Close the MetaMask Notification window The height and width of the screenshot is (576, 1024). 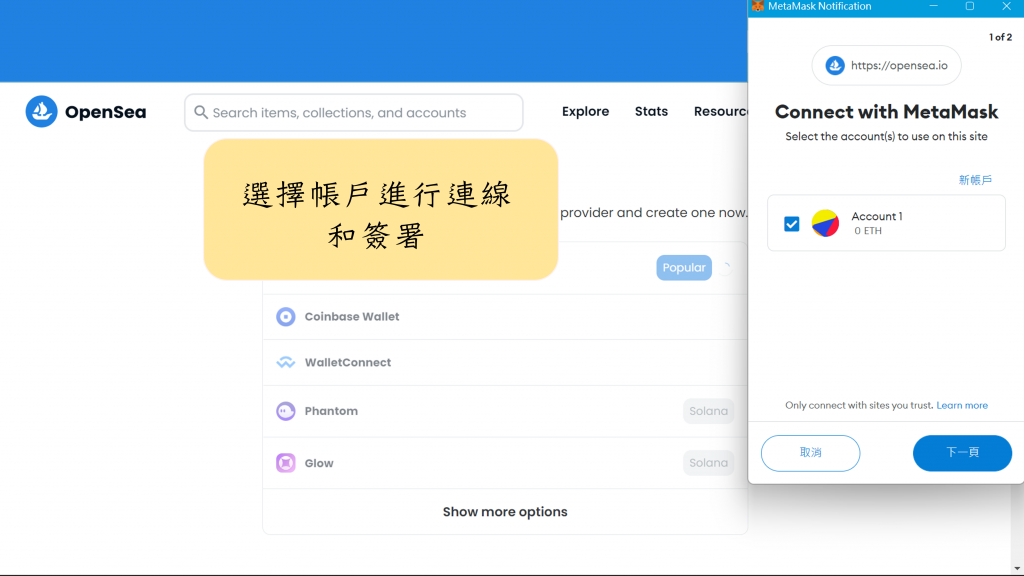pos(1006,6)
